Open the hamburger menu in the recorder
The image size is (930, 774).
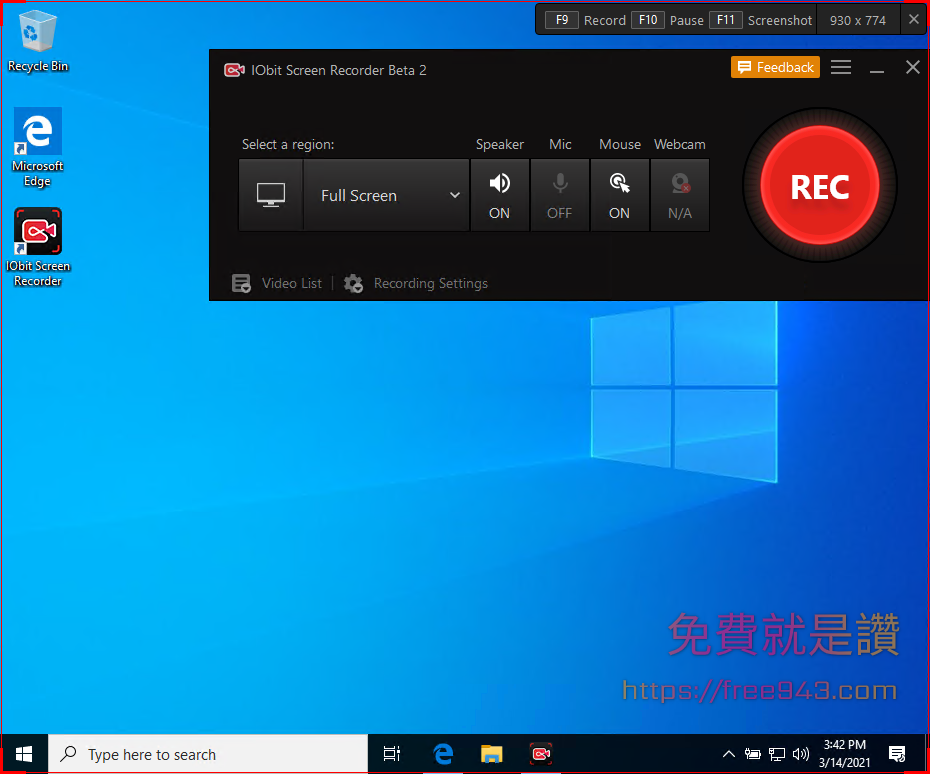[x=841, y=67]
